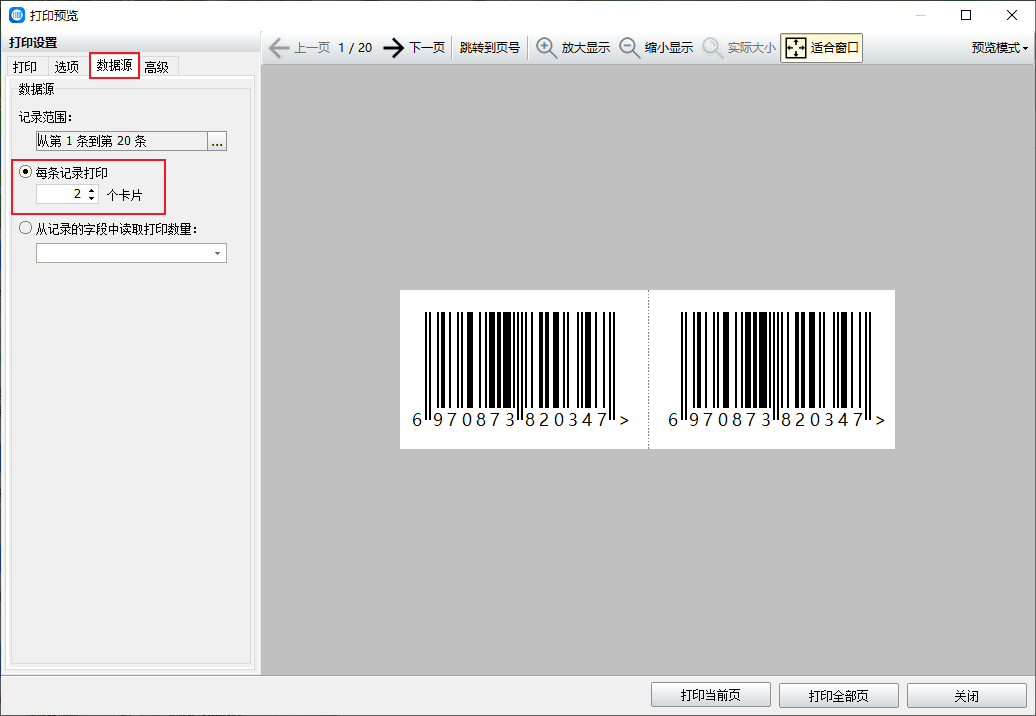This screenshot has width=1036, height=716.
Task: Click the record range text field
Action: click(x=122, y=141)
